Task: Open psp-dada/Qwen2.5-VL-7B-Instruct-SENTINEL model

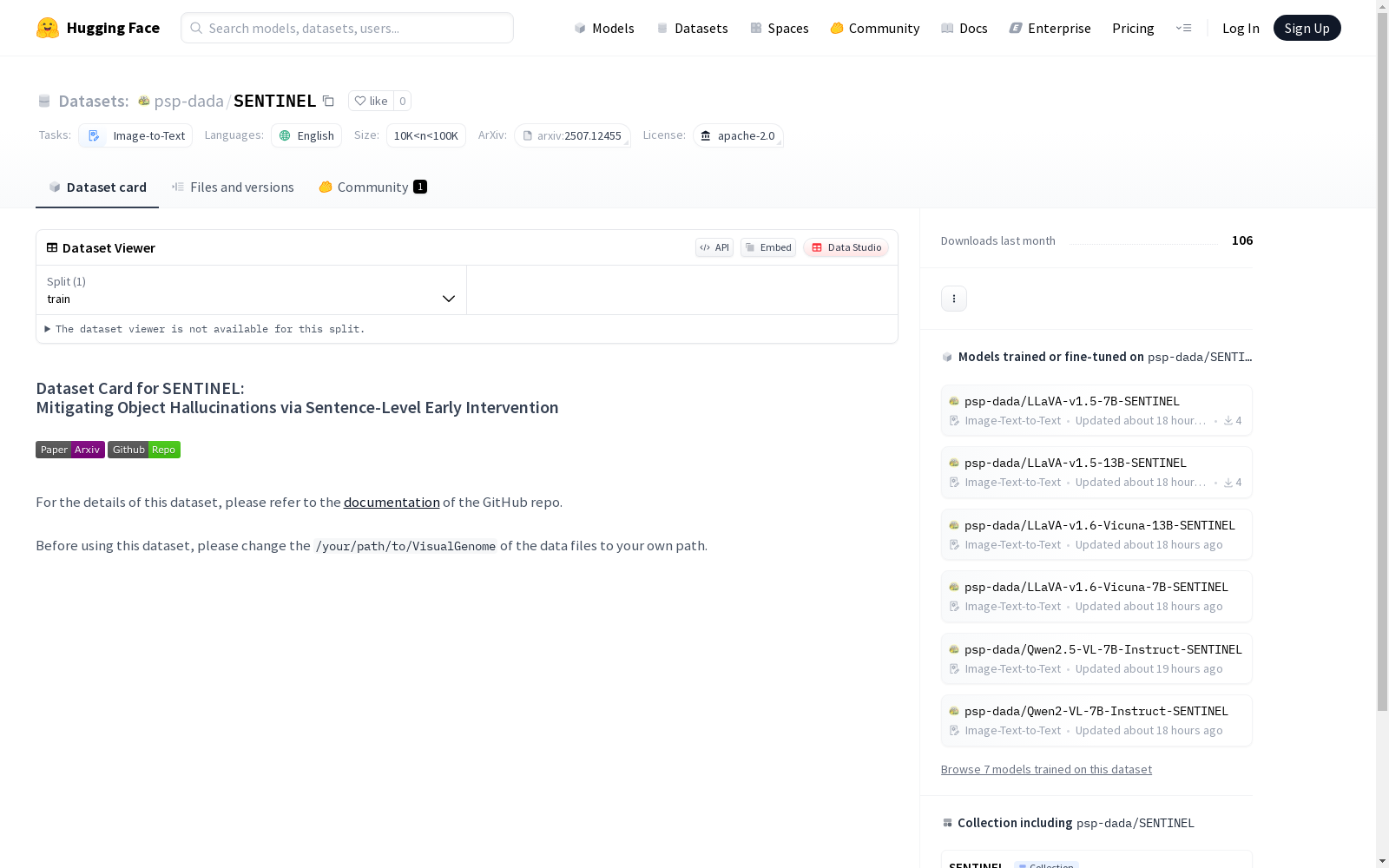Action: tap(1096, 658)
